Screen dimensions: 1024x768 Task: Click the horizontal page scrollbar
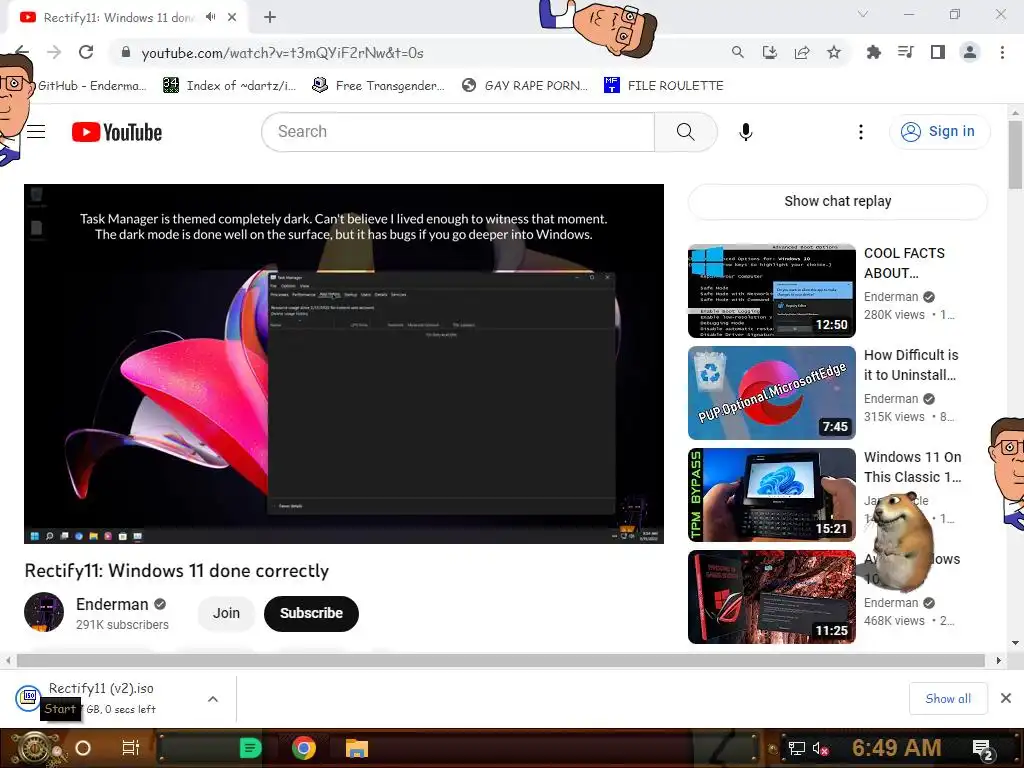coord(502,660)
